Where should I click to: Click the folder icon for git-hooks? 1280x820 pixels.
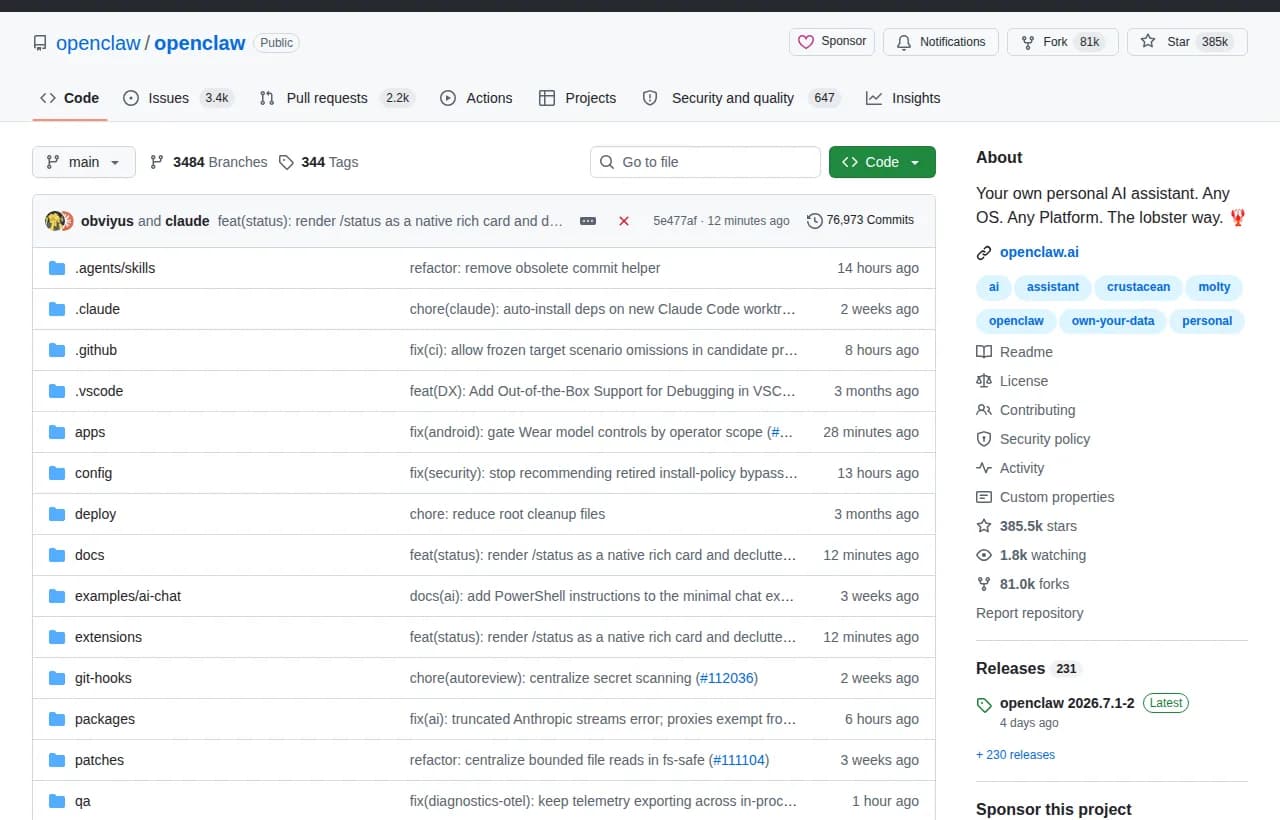(57, 678)
